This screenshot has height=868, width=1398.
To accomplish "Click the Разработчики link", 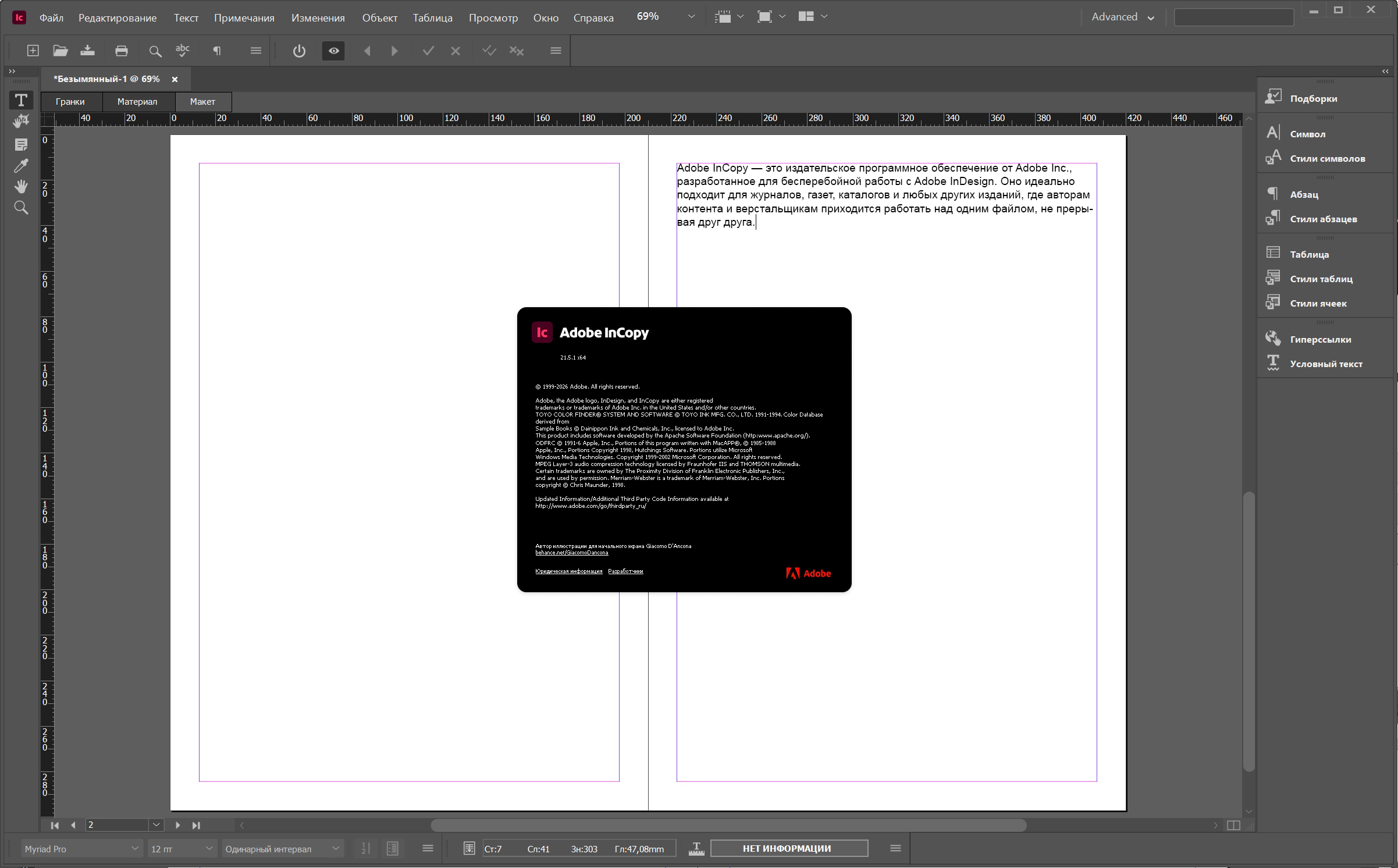I will click(625, 571).
